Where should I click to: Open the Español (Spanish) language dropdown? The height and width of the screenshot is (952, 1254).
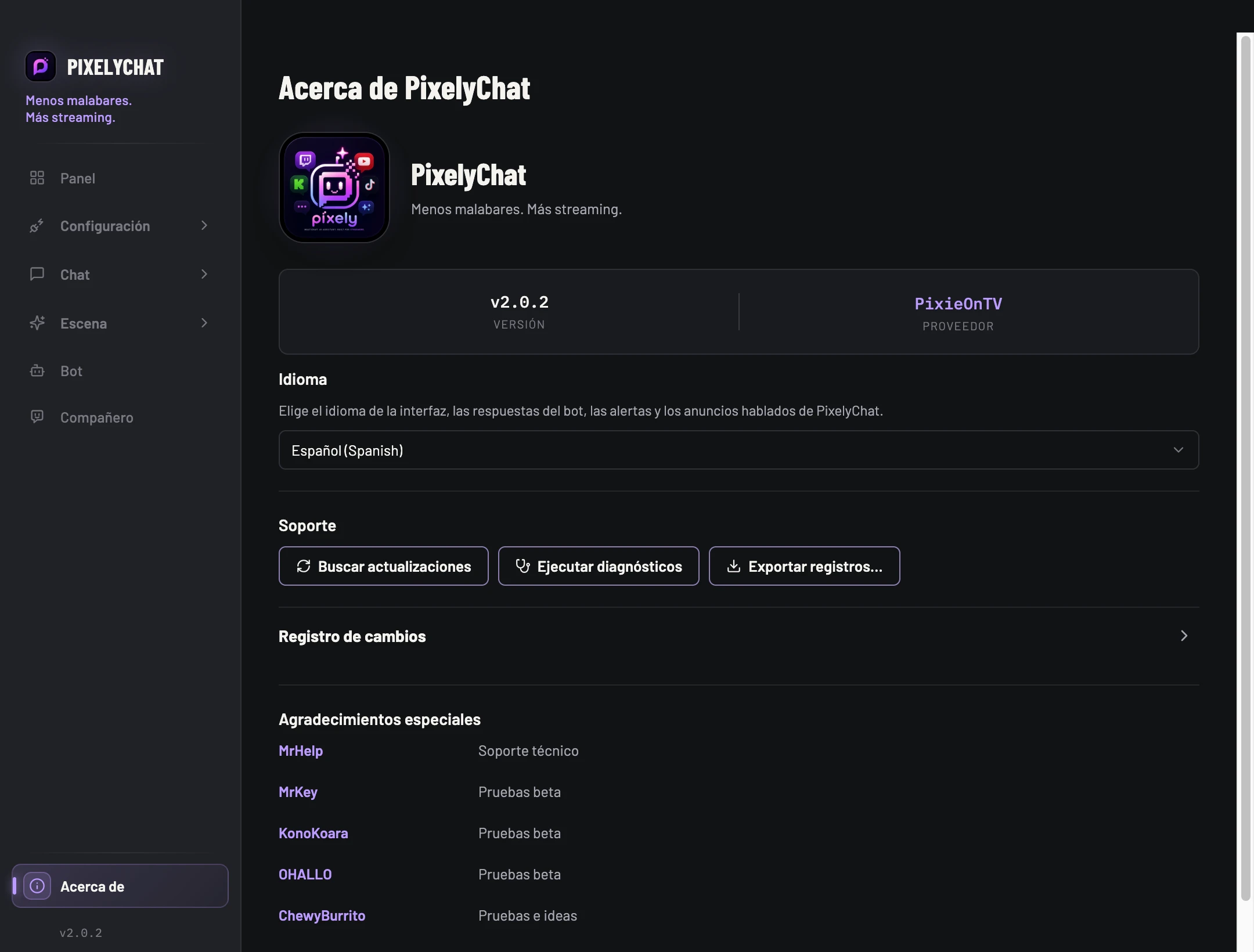(738, 450)
